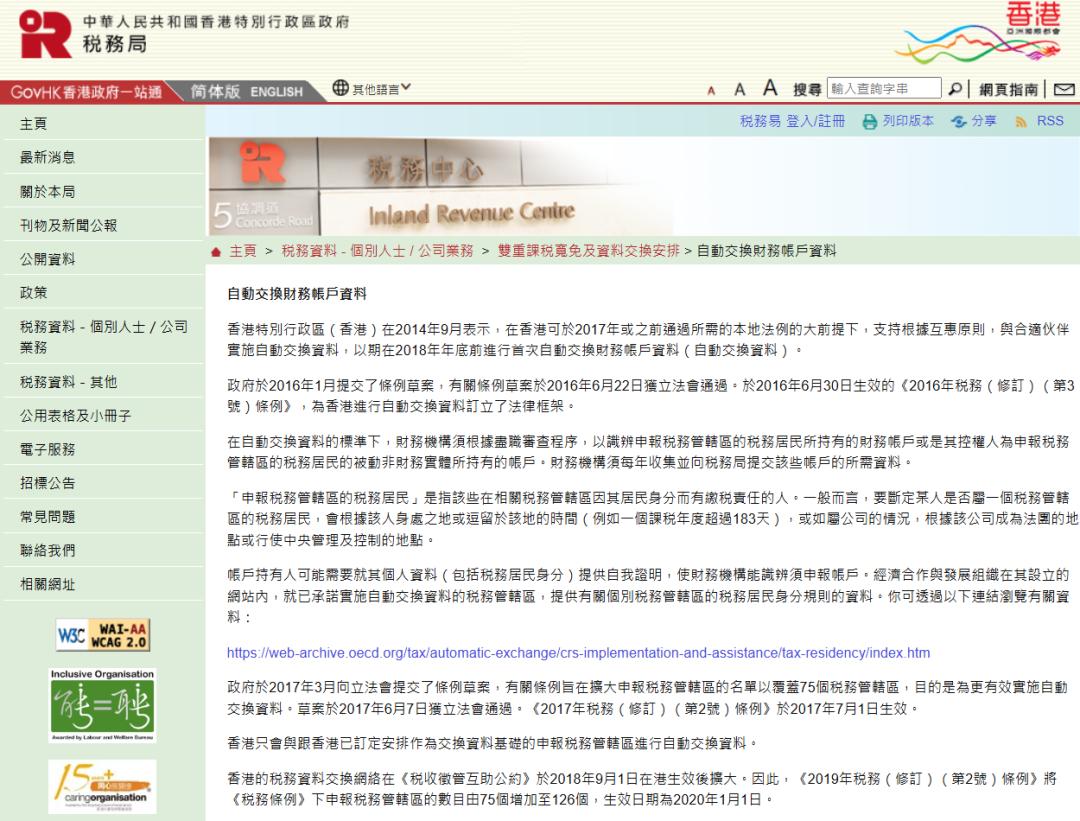This screenshot has width=1080, height=821.
Task: Click the Caring Organisation 15 years logo
Action: coord(103,787)
